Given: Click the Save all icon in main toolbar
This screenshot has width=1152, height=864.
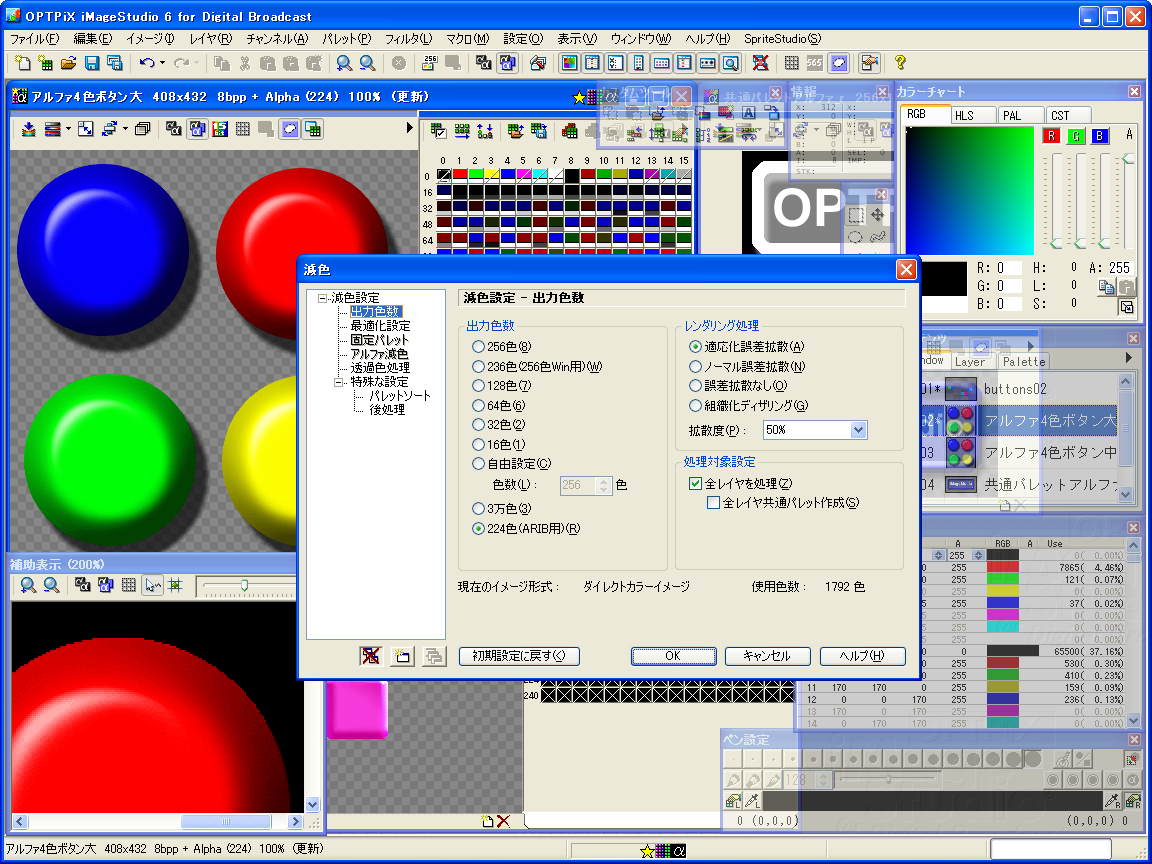Looking at the screenshot, I should pyautogui.click(x=115, y=63).
